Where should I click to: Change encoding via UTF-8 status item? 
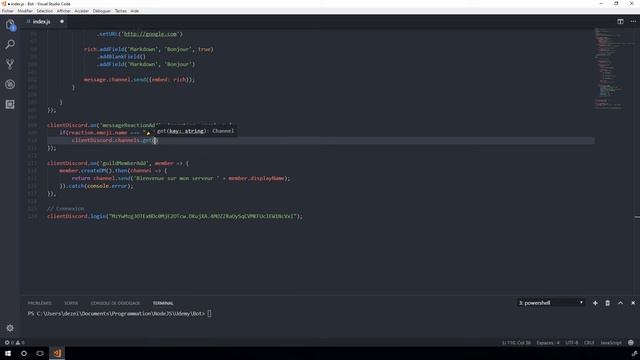571,342
